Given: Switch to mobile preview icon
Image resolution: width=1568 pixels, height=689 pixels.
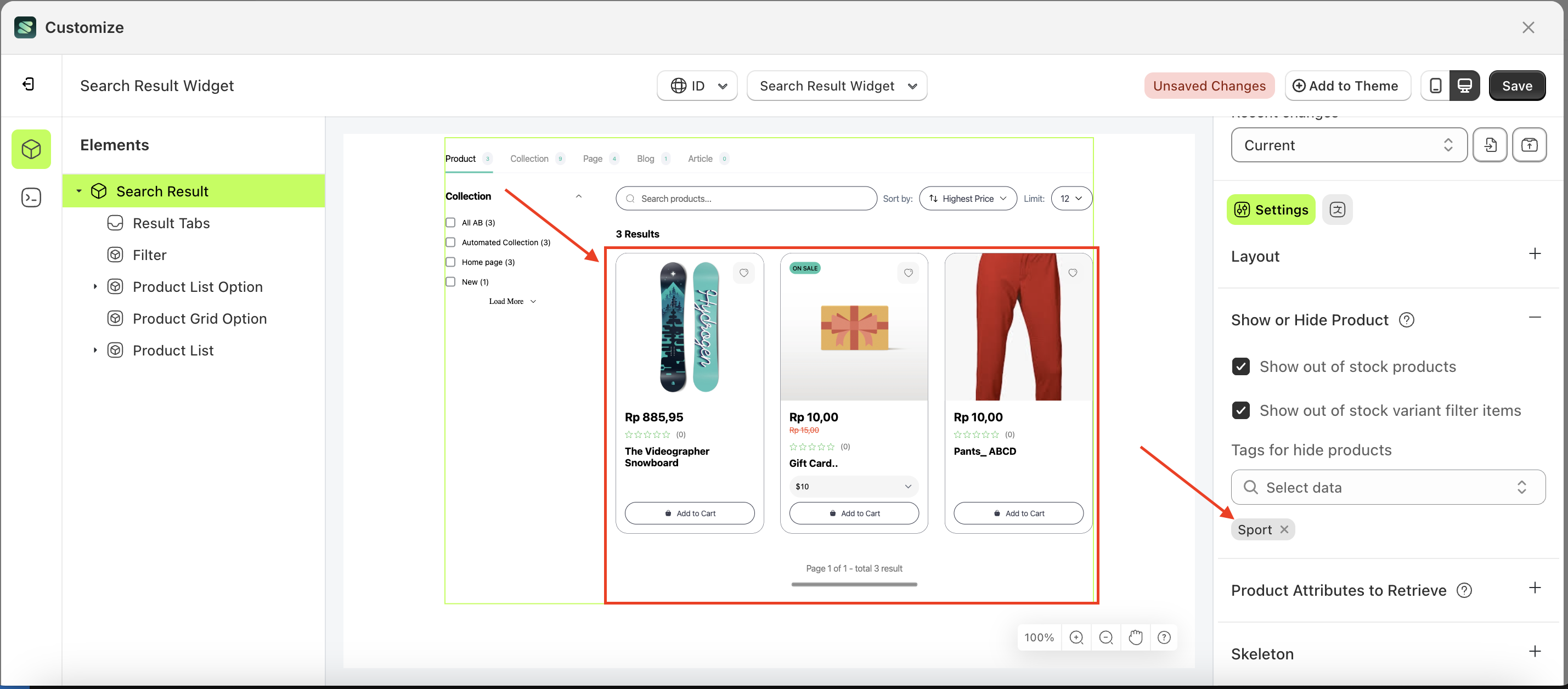Looking at the screenshot, I should (1435, 86).
